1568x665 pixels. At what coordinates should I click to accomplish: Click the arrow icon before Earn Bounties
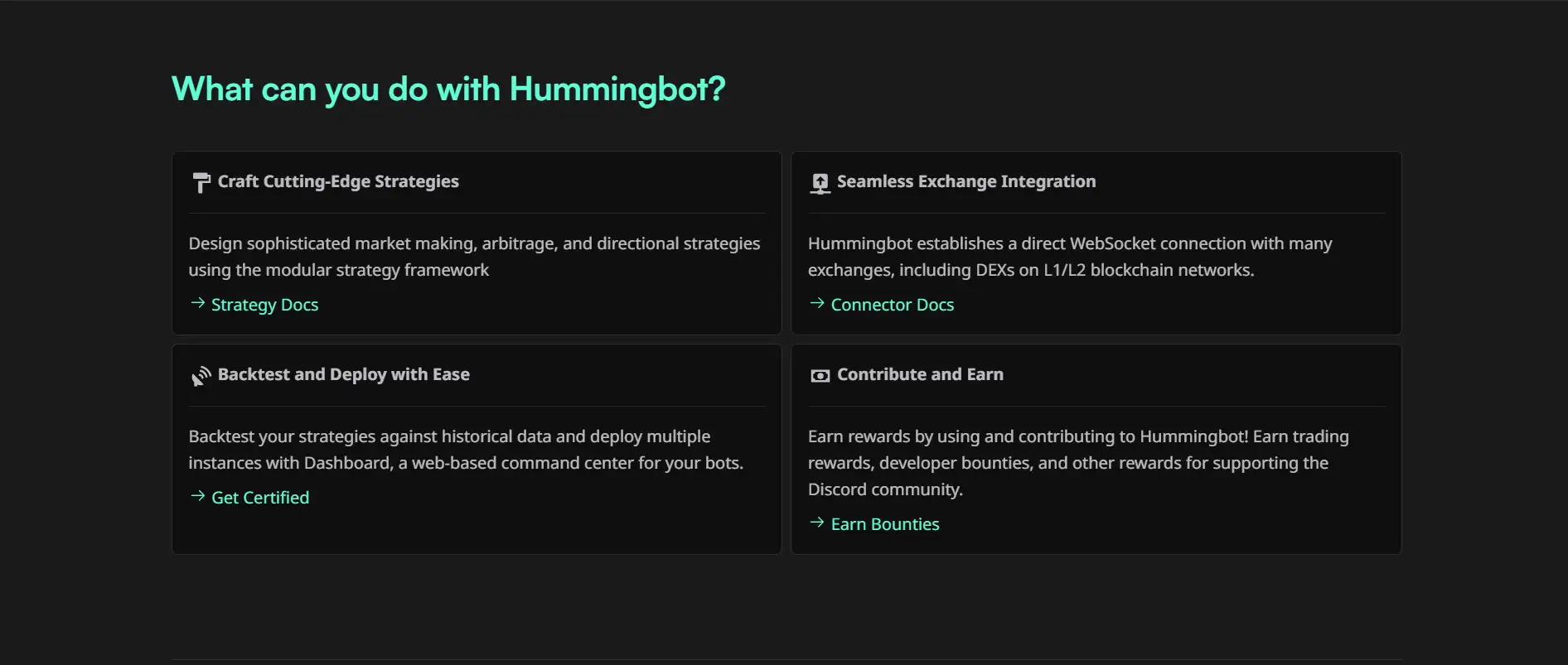point(817,523)
